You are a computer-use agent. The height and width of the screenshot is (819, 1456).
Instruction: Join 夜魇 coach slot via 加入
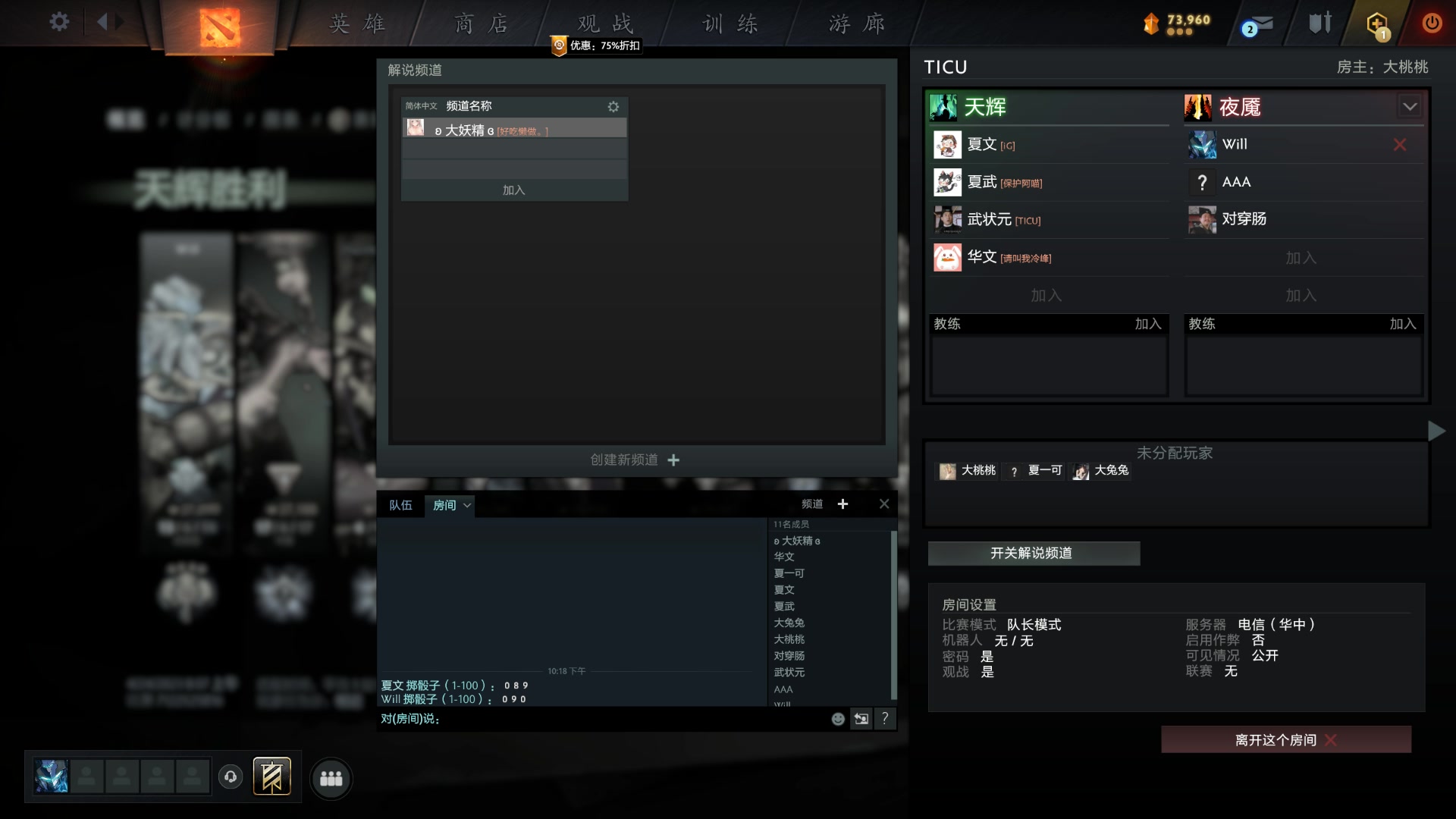click(1403, 324)
